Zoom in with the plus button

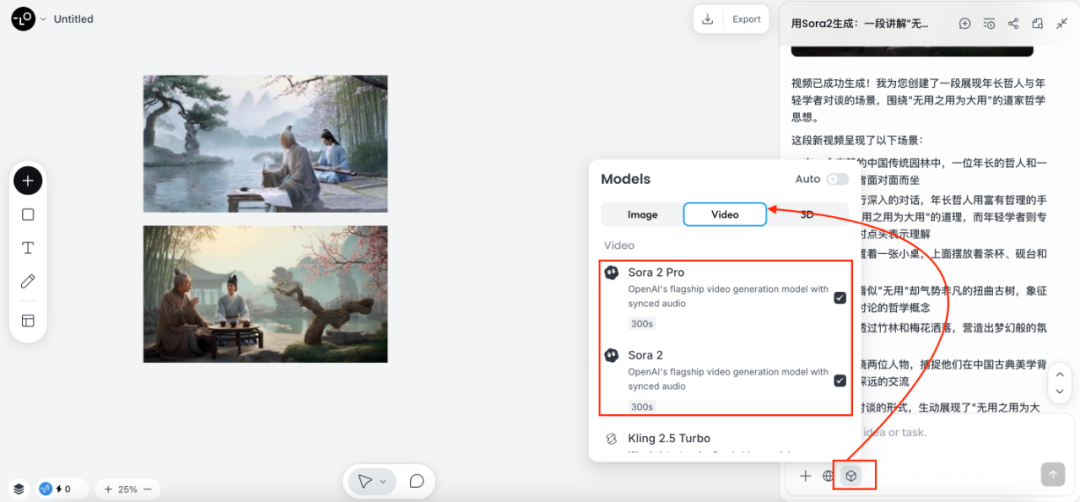pos(108,490)
